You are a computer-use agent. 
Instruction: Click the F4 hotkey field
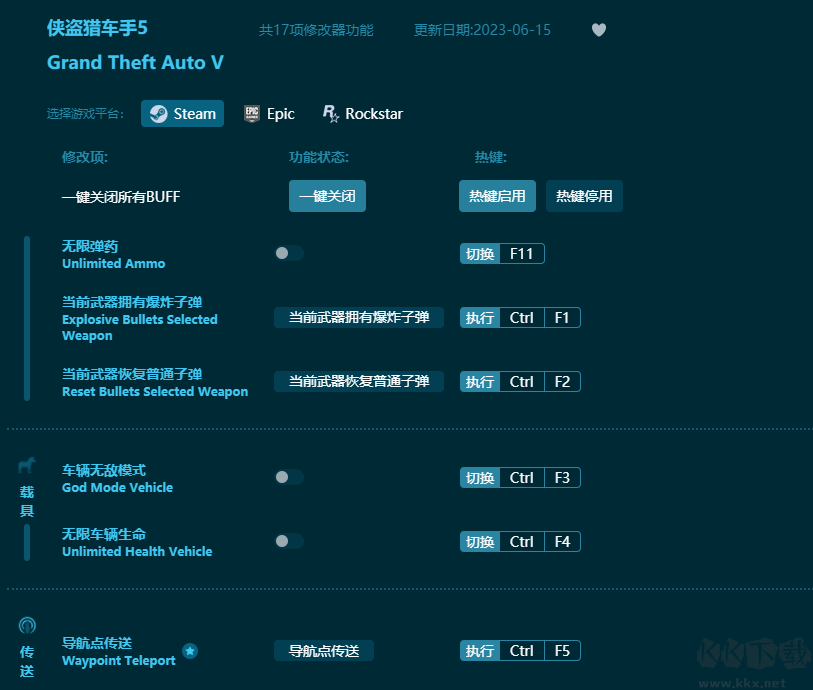(x=562, y=542)
